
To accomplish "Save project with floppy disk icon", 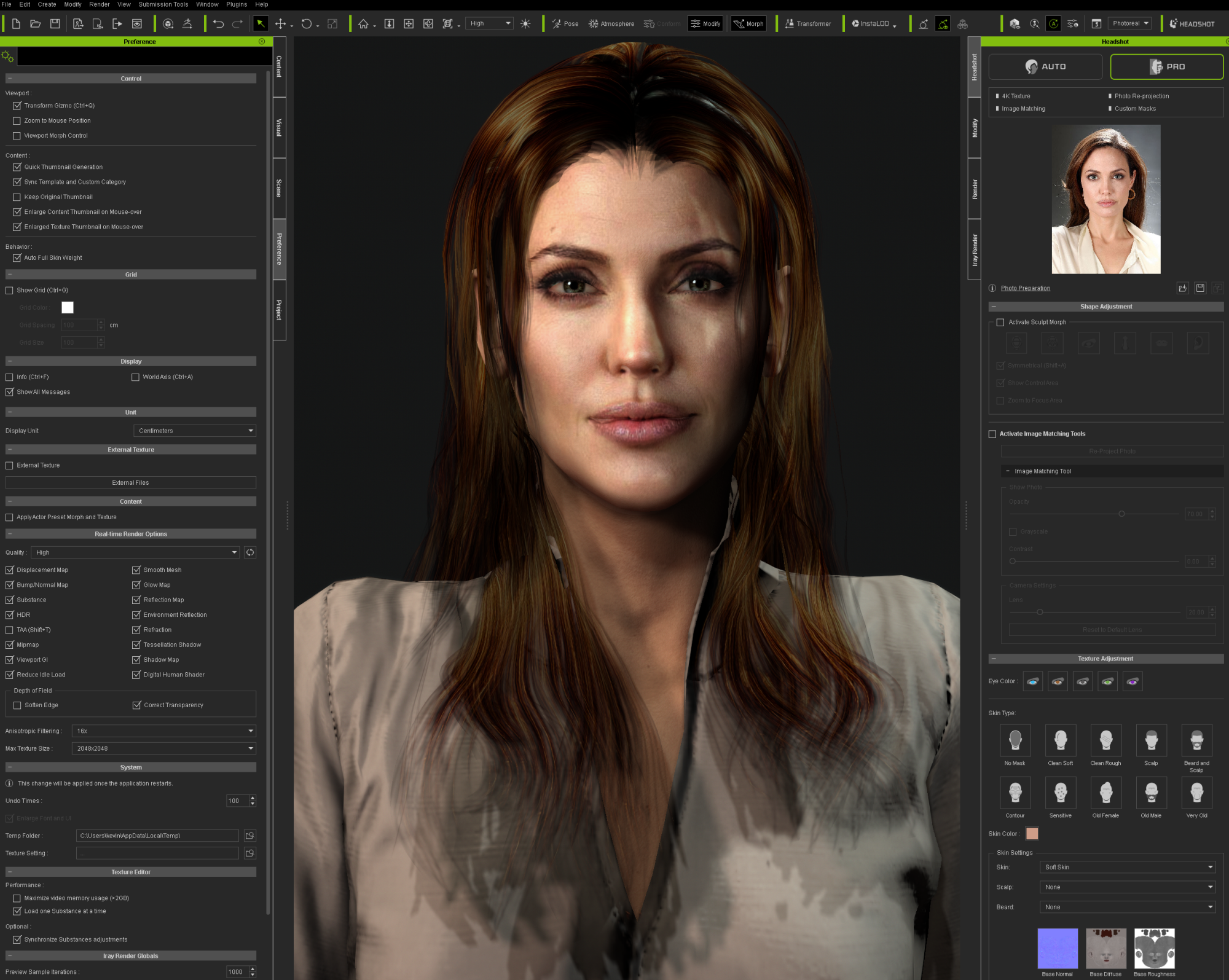I will pyautogui.click(x=55, y=23).
